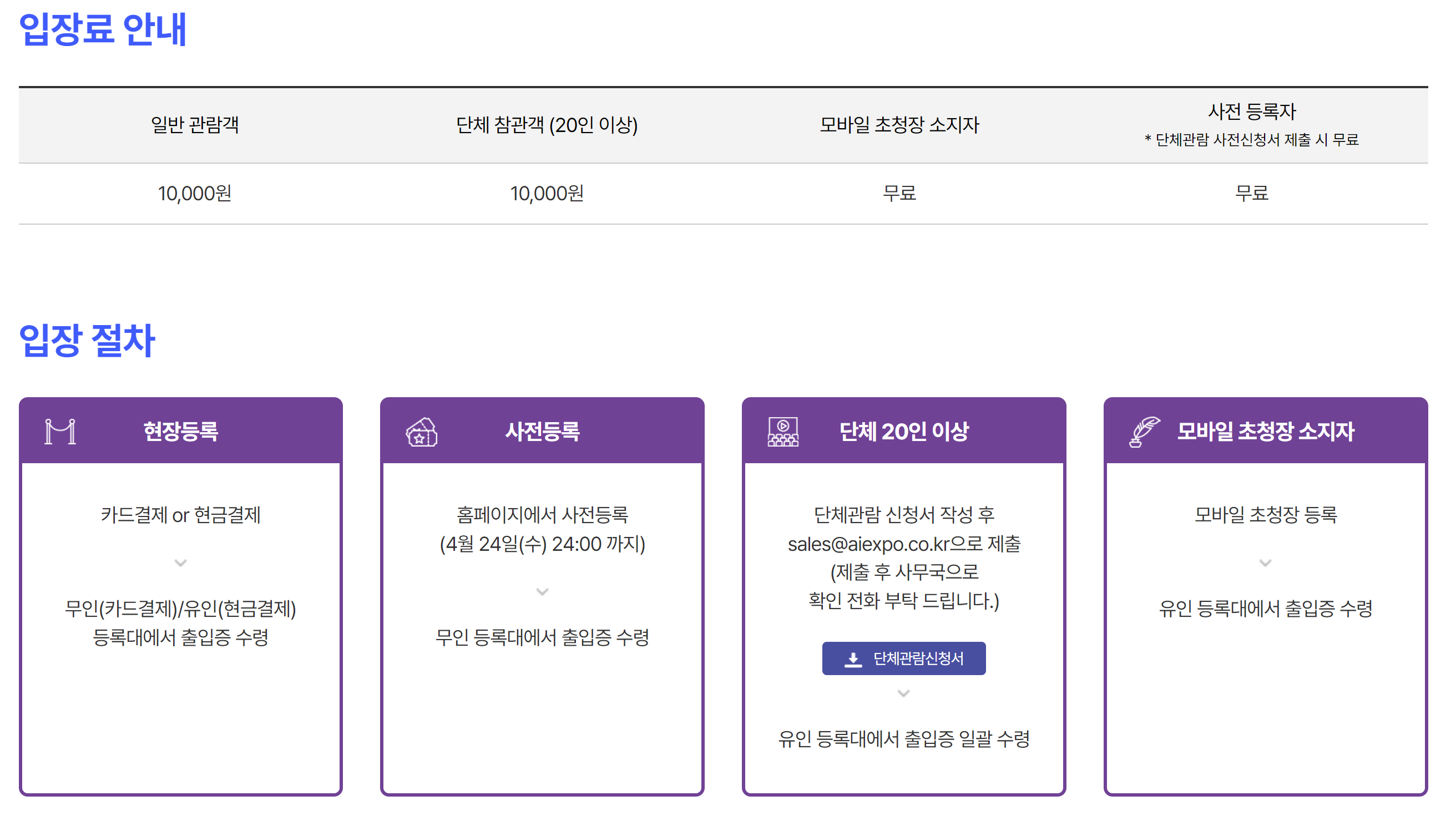Screen dimensions: 1456x821
Task: Click the chevron below 모바일 초청장 등록
Action: (1265, 563)
